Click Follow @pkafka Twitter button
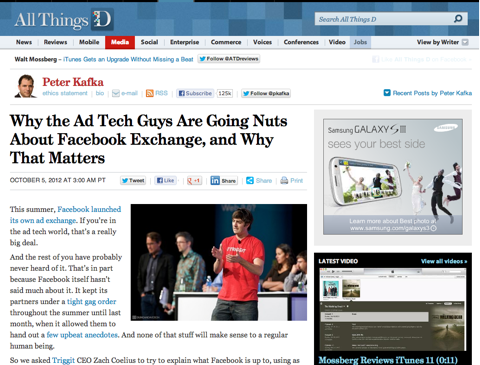The width and height of the screenshot is (480, 365). (266, 93)
